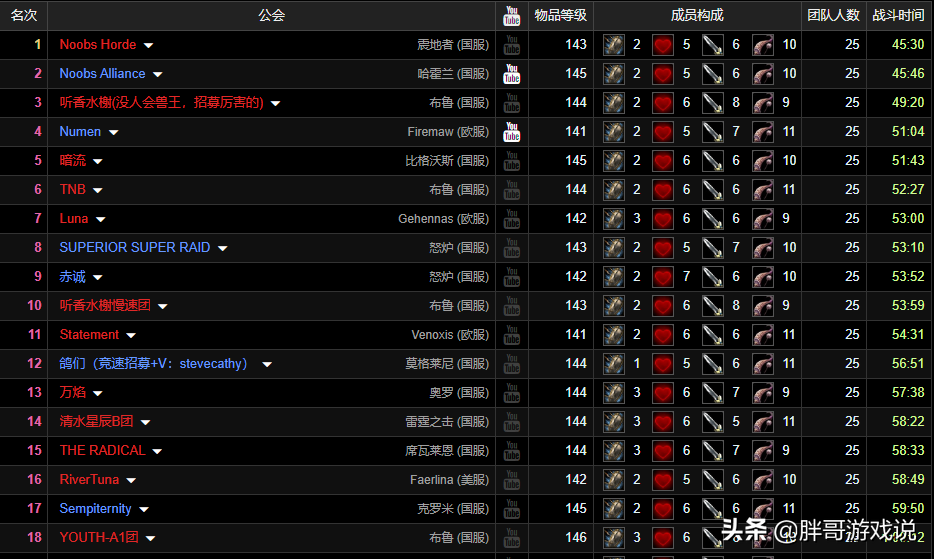
Task: Click the tank icon in THE RADICAL row
Action: 614,451
